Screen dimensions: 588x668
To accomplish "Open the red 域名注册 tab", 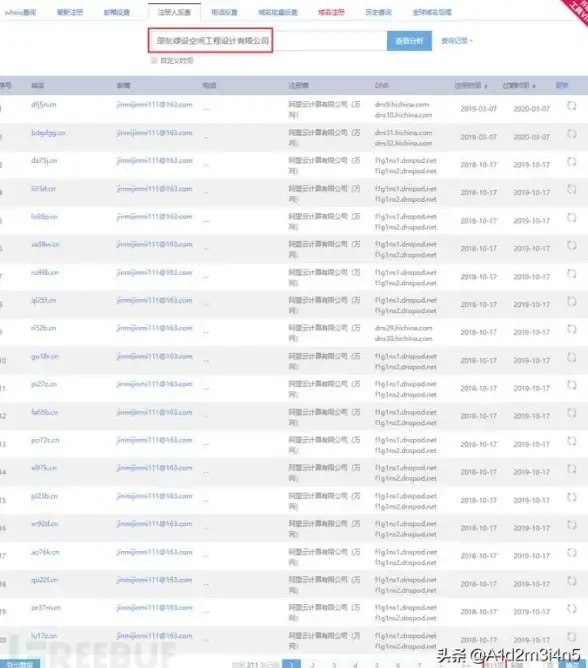I will [x=331, y=12].
